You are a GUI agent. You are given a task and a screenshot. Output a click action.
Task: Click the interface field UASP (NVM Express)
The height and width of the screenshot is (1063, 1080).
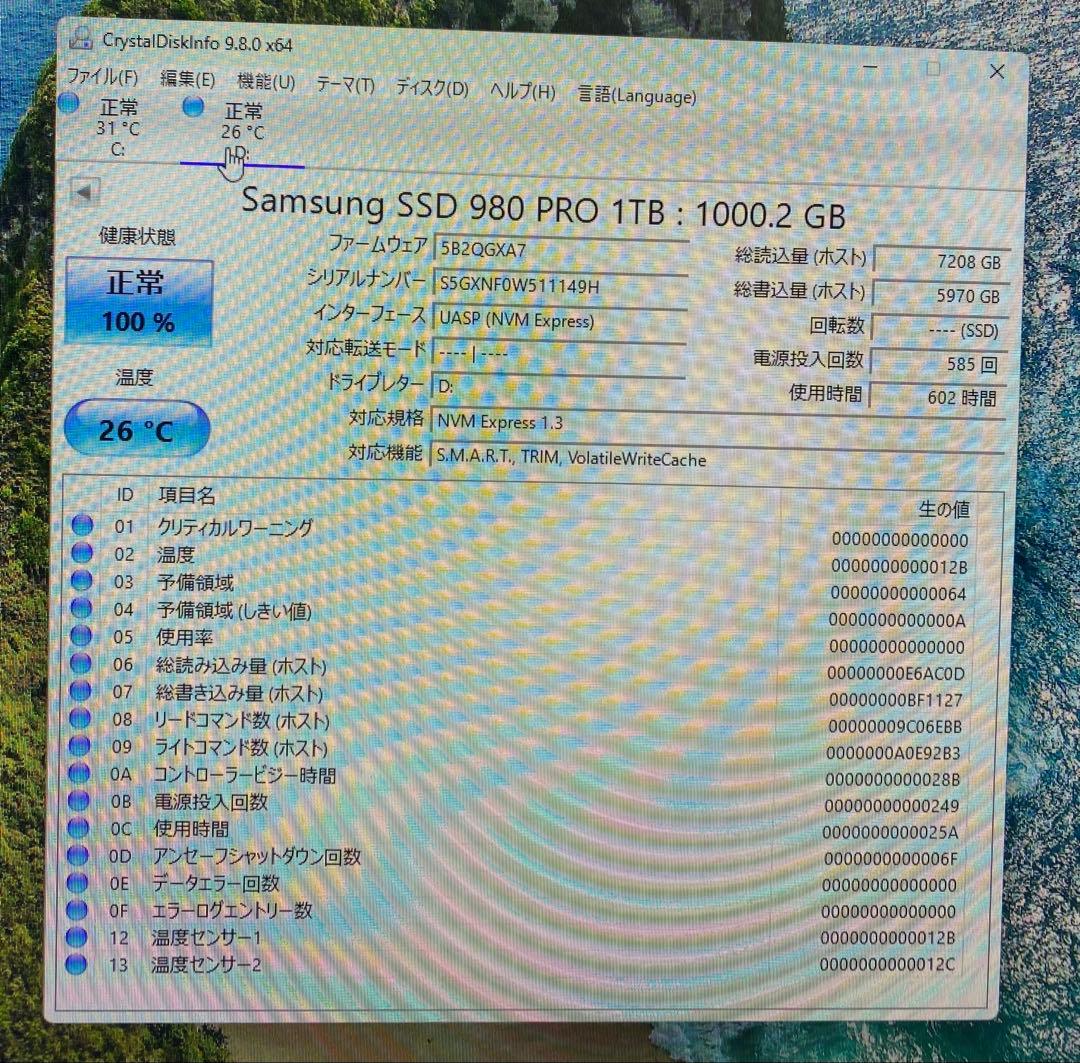click(x=559, y=319)
